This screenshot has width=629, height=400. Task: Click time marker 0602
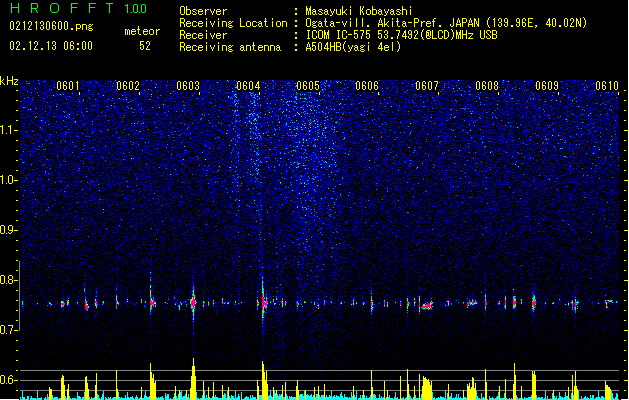pos(128,86)
